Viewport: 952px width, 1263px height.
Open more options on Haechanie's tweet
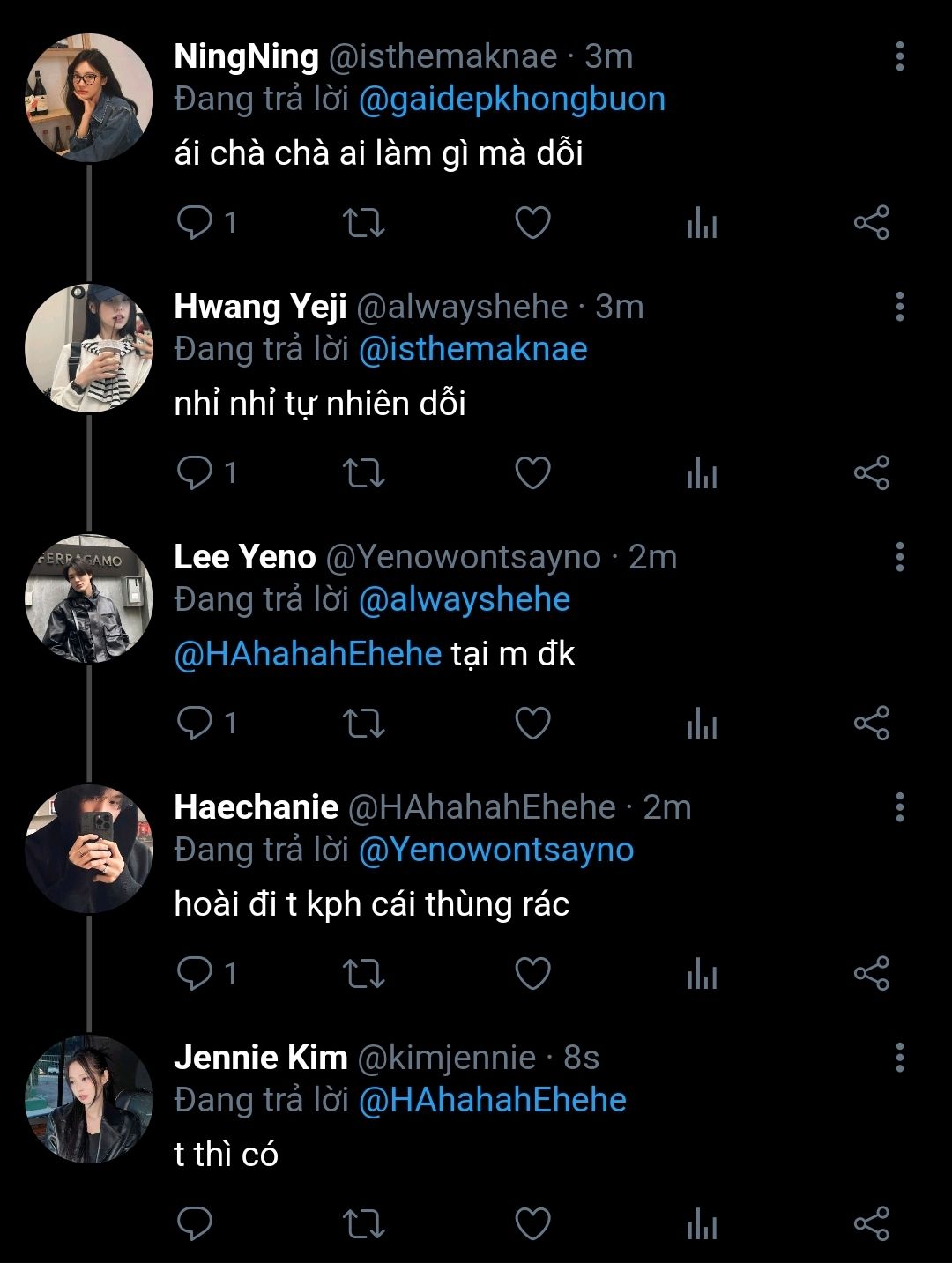[x=899, y=807]
